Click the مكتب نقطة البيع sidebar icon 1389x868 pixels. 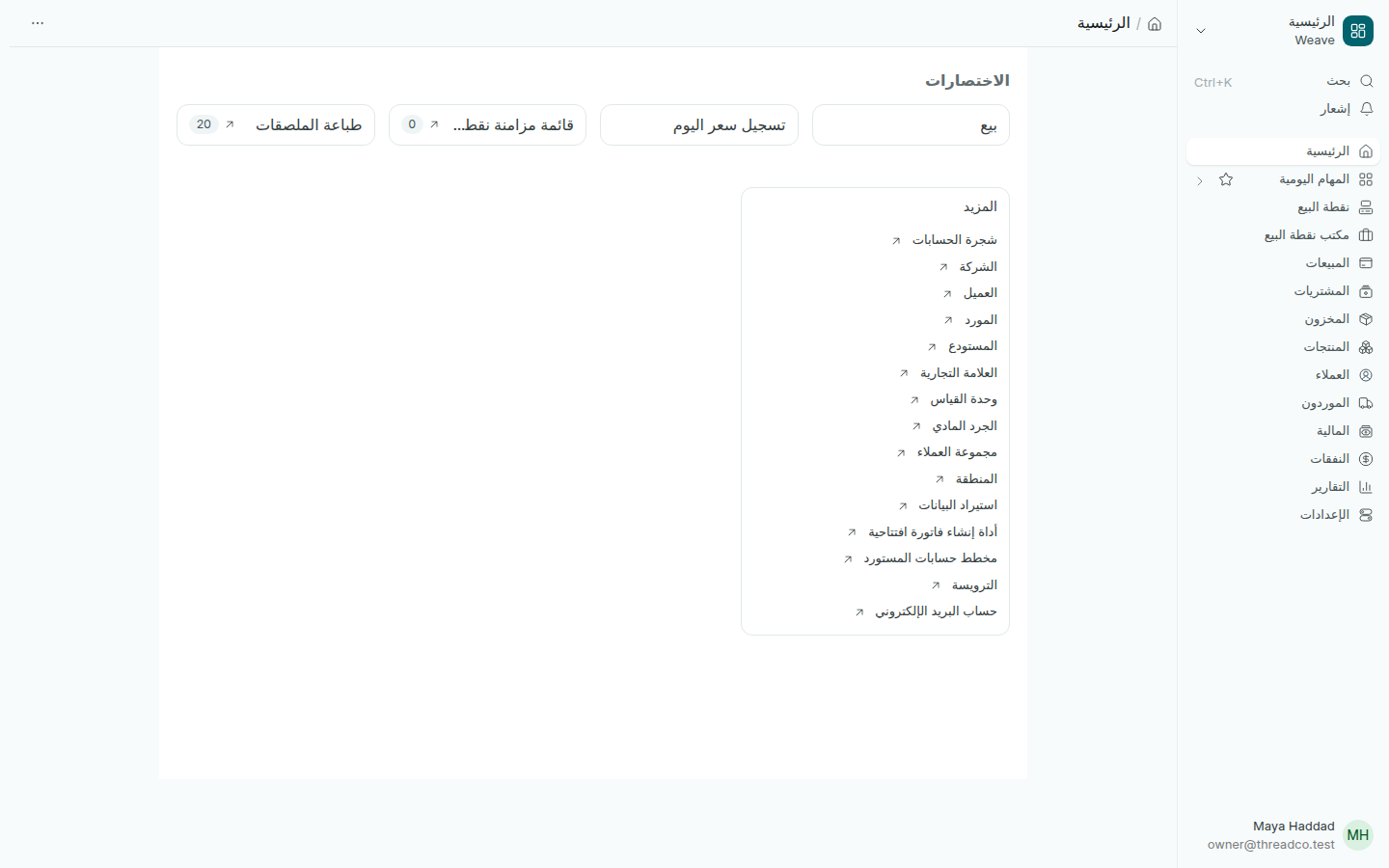tap(1366, 235)
